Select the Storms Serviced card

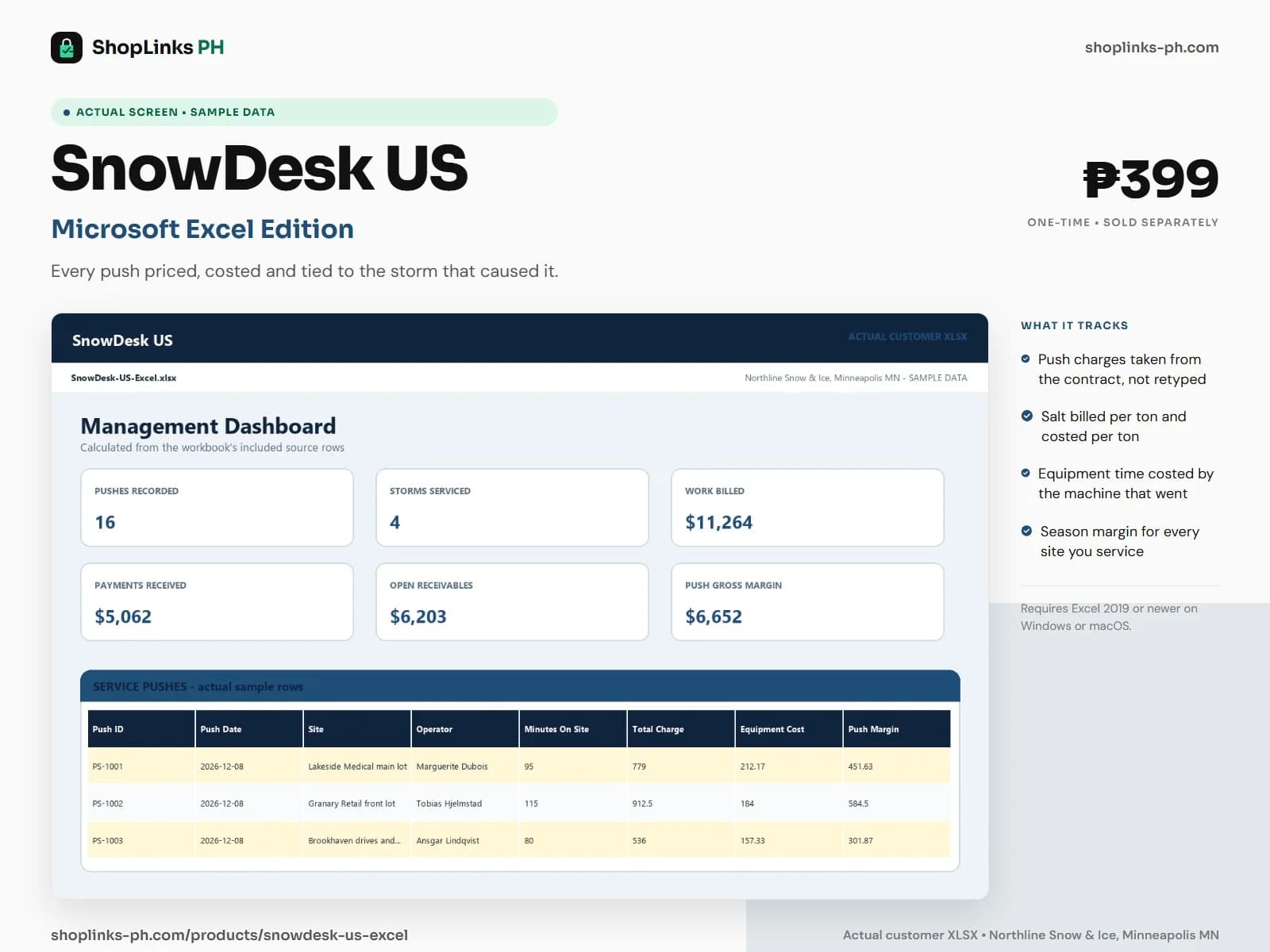(x=512, y=508)
